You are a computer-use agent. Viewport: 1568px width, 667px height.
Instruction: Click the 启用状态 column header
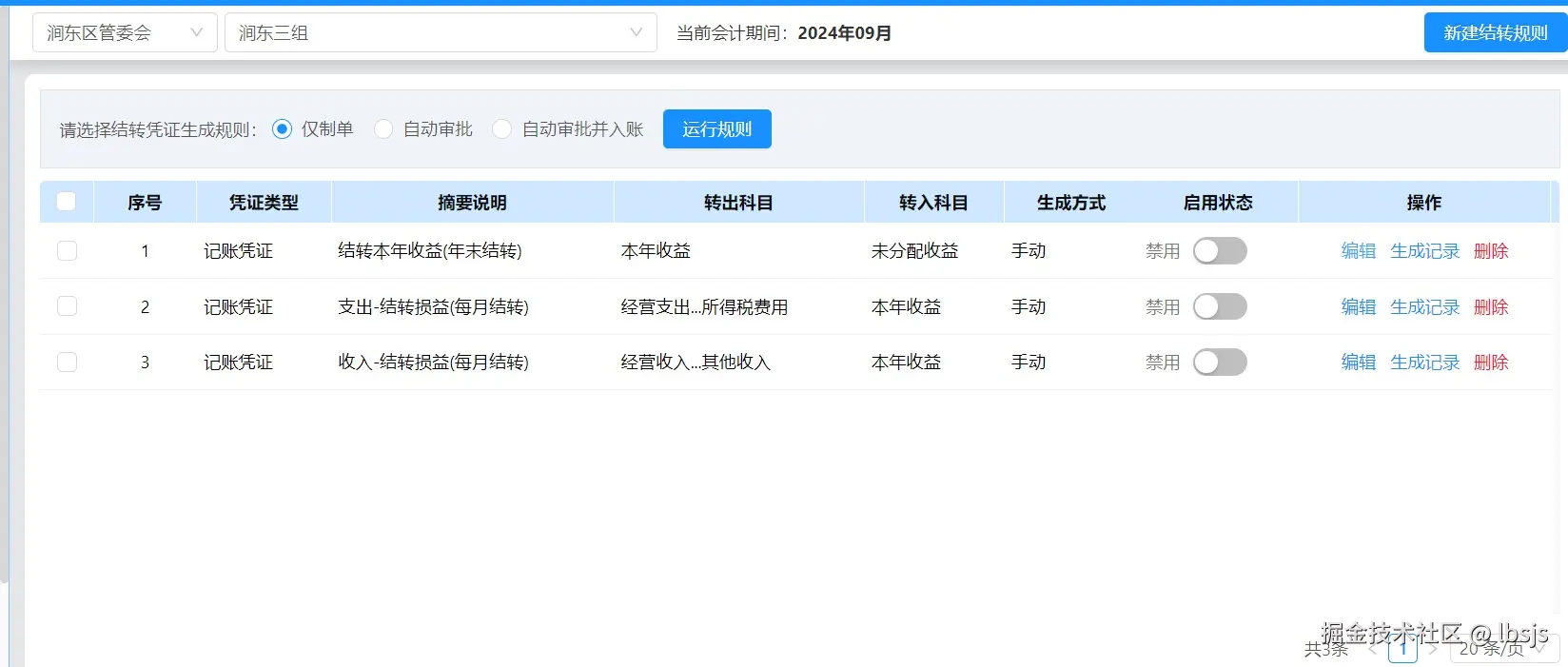(x=1218, y=203)
